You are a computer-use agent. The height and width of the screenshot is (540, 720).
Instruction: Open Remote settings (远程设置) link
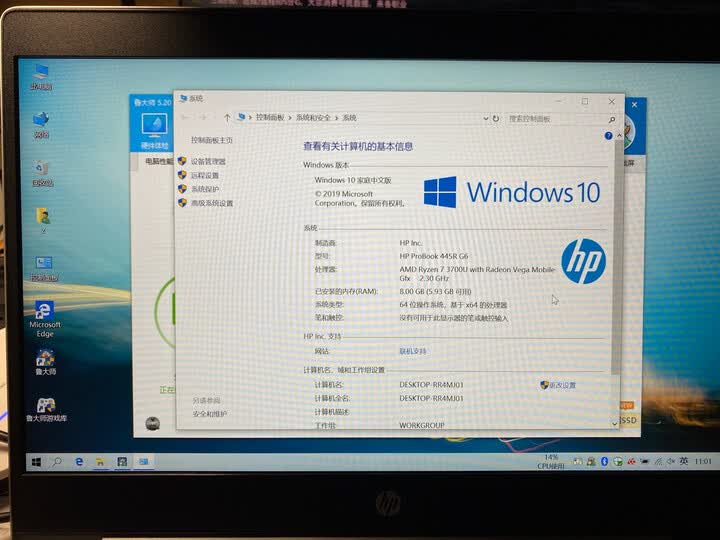[x=205, y=175]
